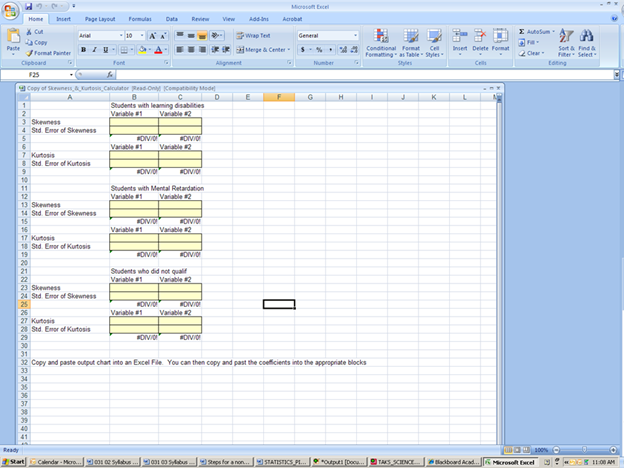Toggle Bold formatting
Viewport: 624px width, 468px height.
pyautogui.click(x=83, y=49)
